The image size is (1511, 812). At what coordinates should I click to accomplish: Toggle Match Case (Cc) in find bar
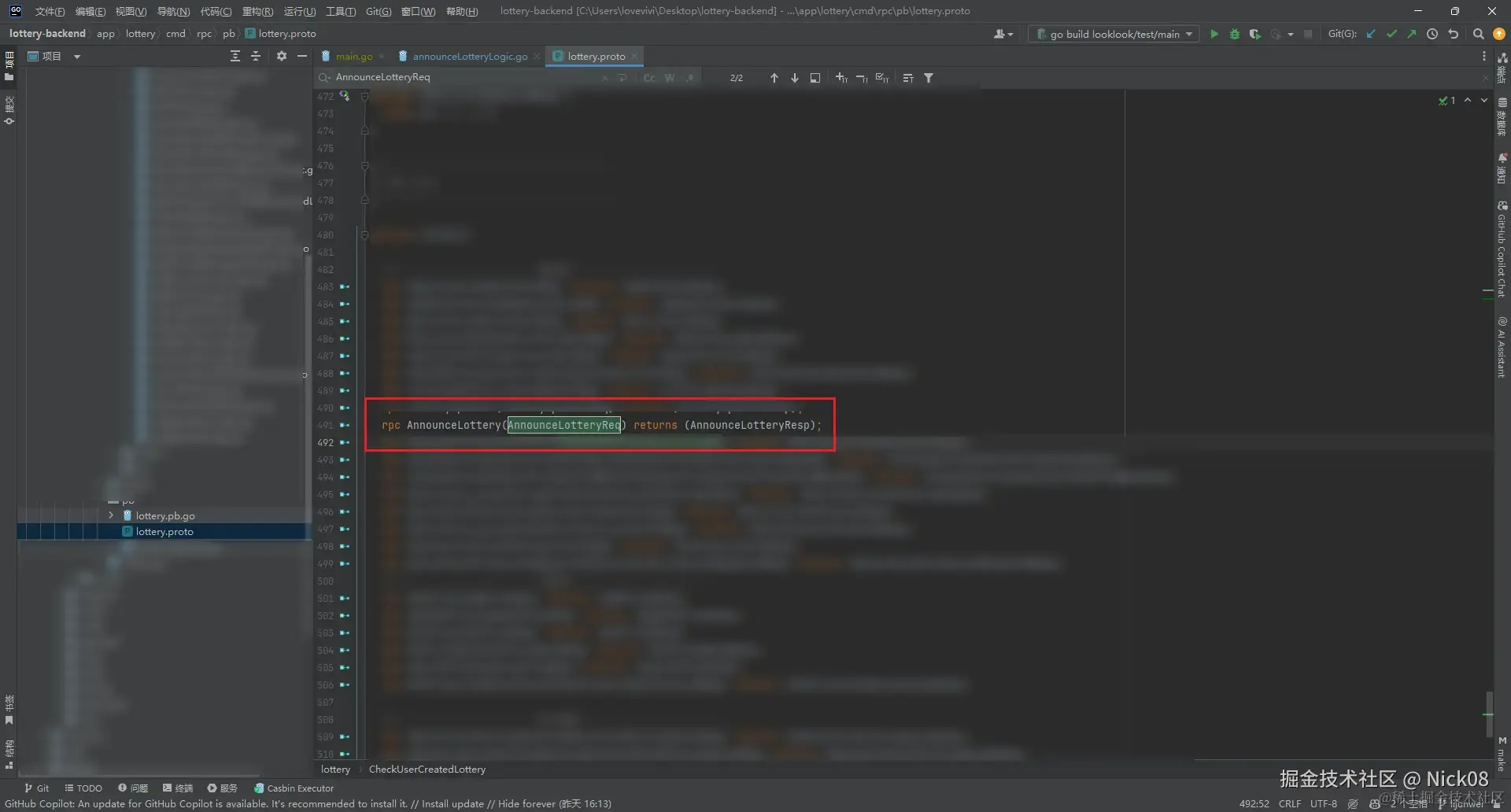(649, 78)
